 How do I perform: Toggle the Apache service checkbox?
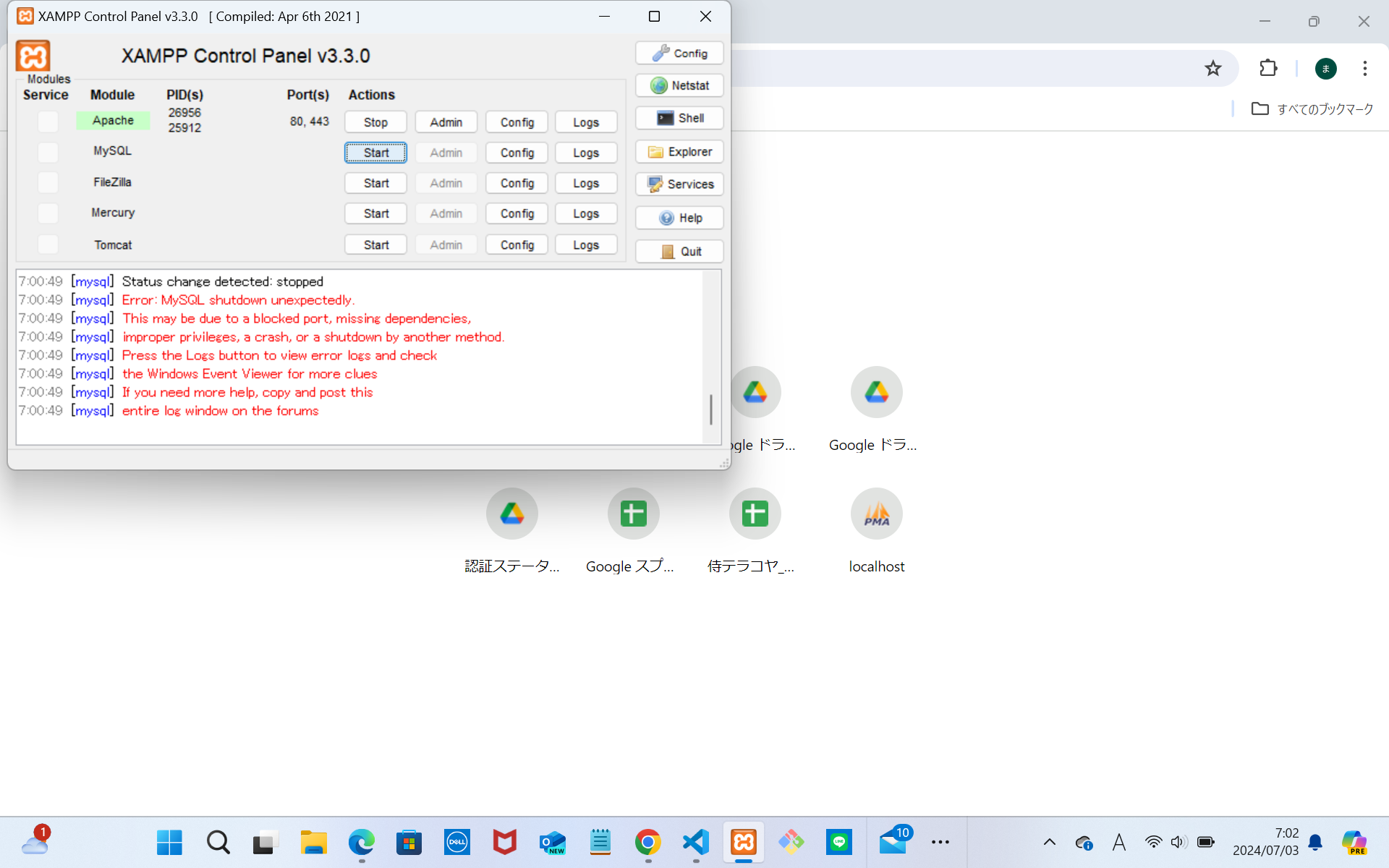pyautogui.click(x=48, y=121)
